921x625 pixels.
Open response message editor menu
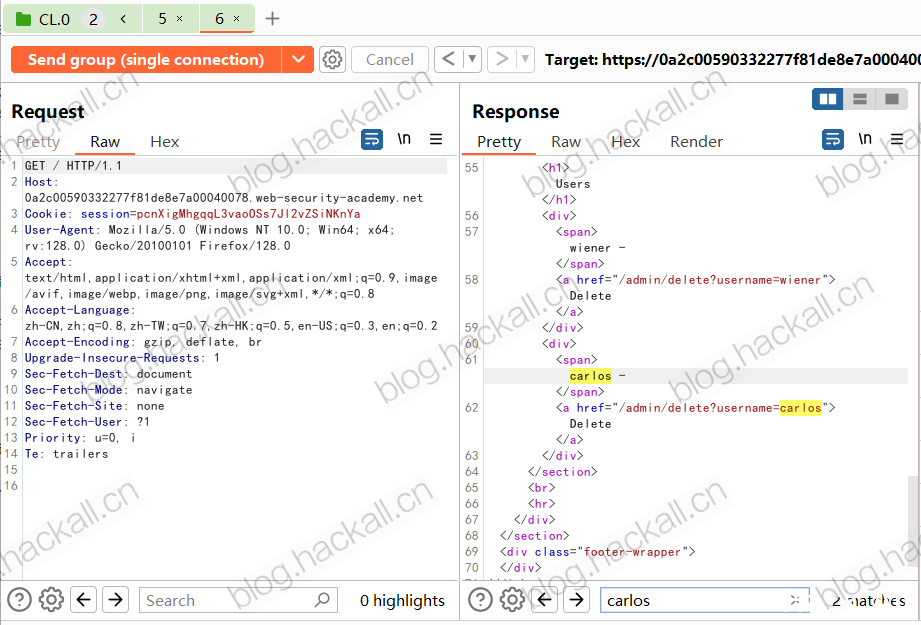897,139
